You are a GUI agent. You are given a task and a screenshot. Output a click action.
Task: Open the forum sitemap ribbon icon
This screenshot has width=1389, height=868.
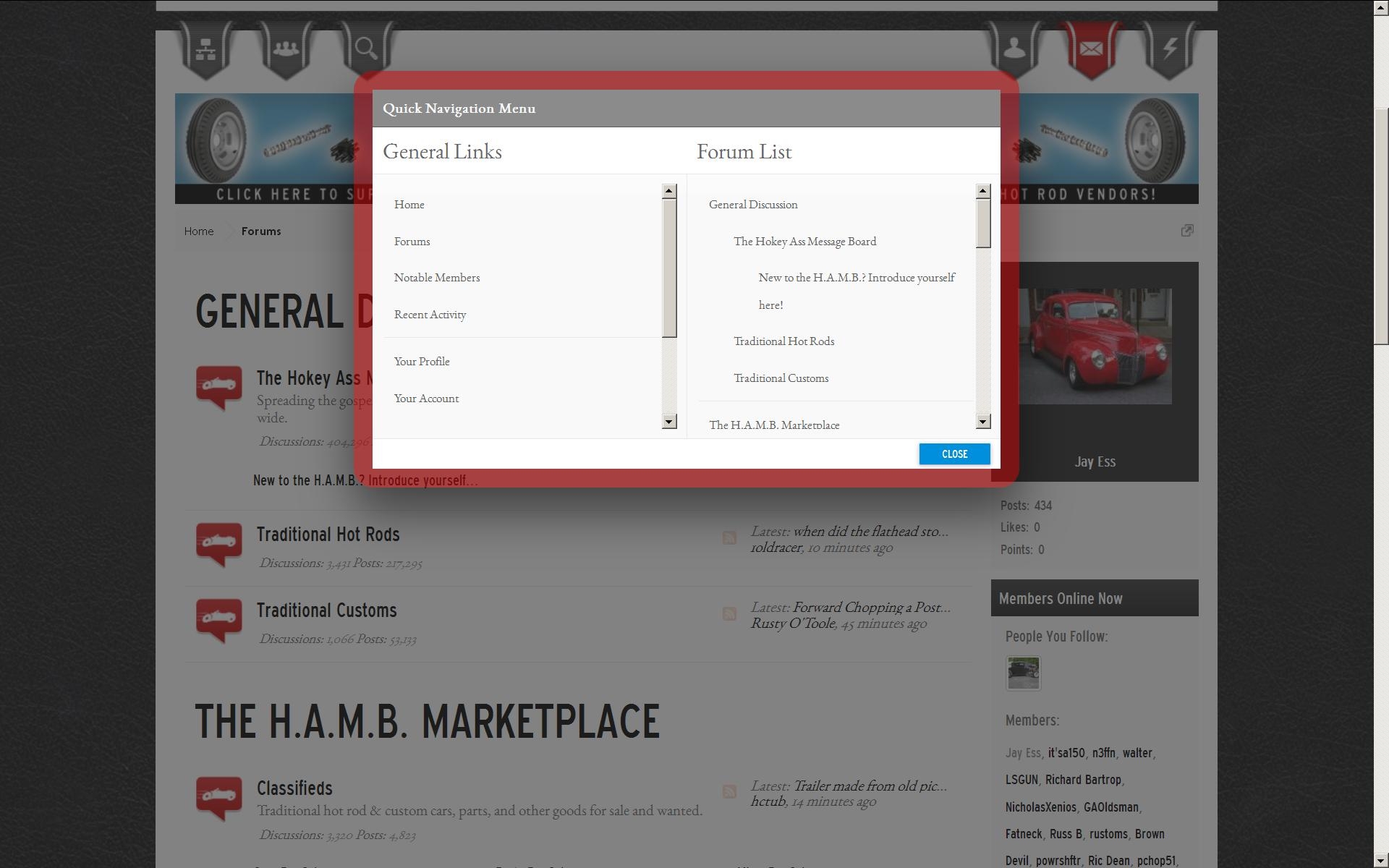click(x=205, y=49)
